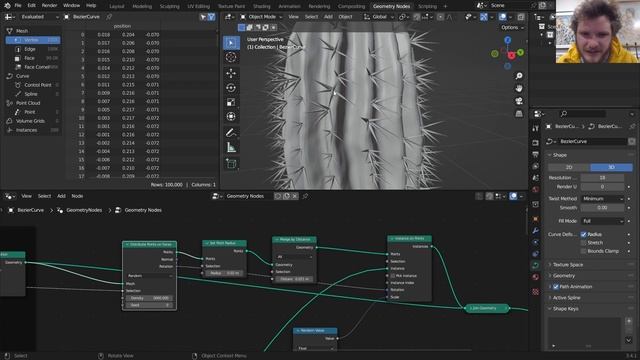Open the Texture properties tab

536,291
